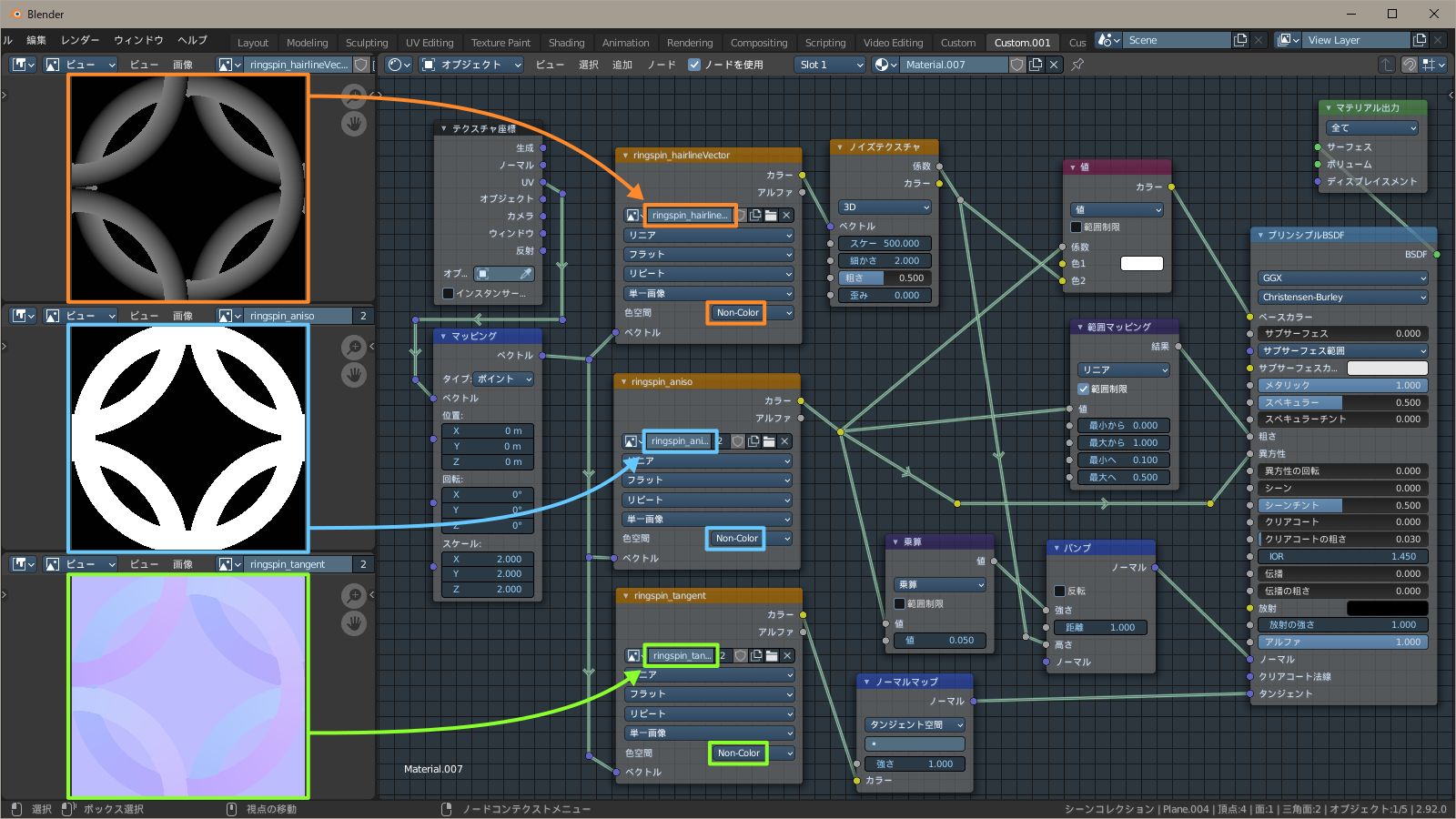Viewport: 1456px width, 819px height.
Task: Collapse the マッピング node
Action: coord(444,337)
